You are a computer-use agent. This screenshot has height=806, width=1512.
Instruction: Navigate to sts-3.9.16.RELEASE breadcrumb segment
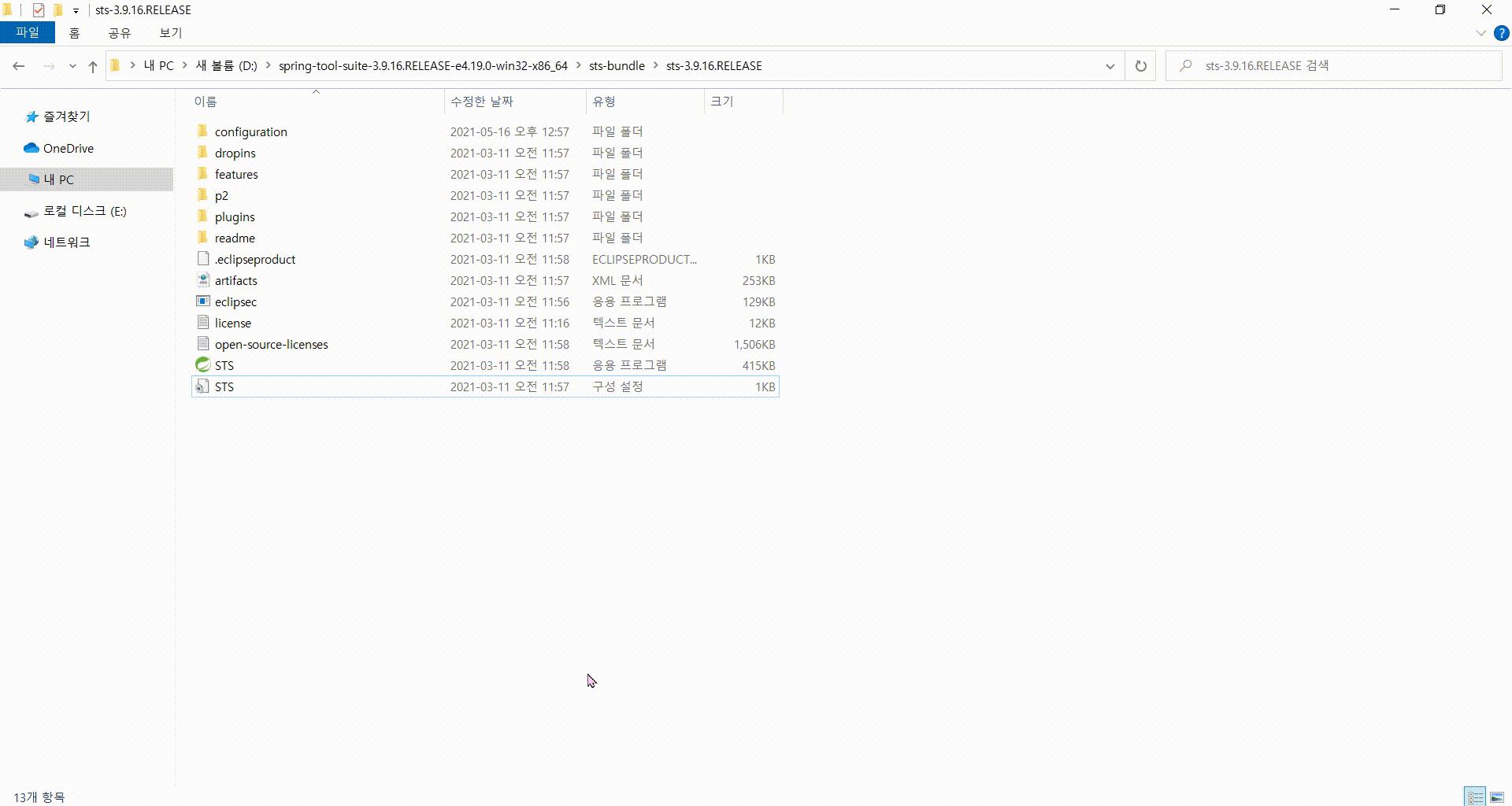[714, 65]
